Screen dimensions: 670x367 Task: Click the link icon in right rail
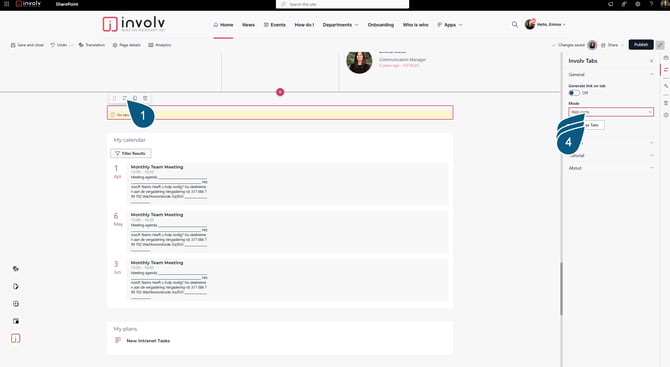[x=666, y=86]
